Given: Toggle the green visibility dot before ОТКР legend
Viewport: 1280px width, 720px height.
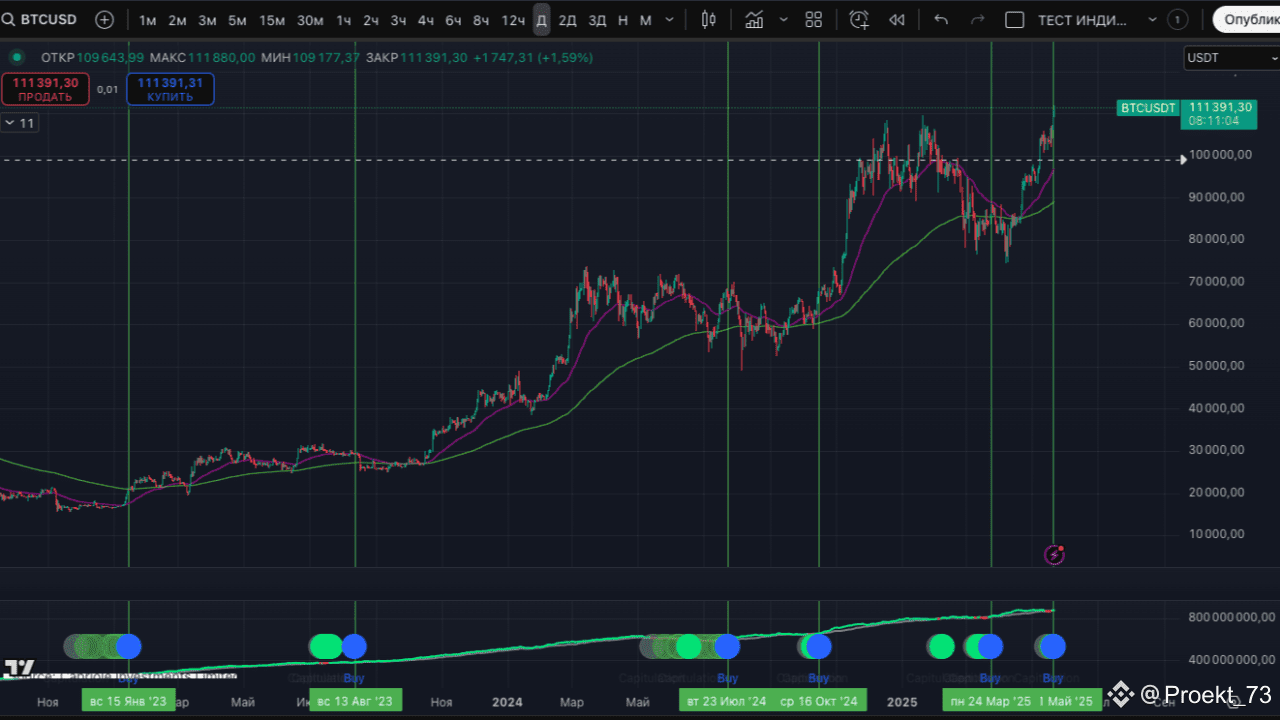Looking at the screenshot, I should [x=17, y=57].
